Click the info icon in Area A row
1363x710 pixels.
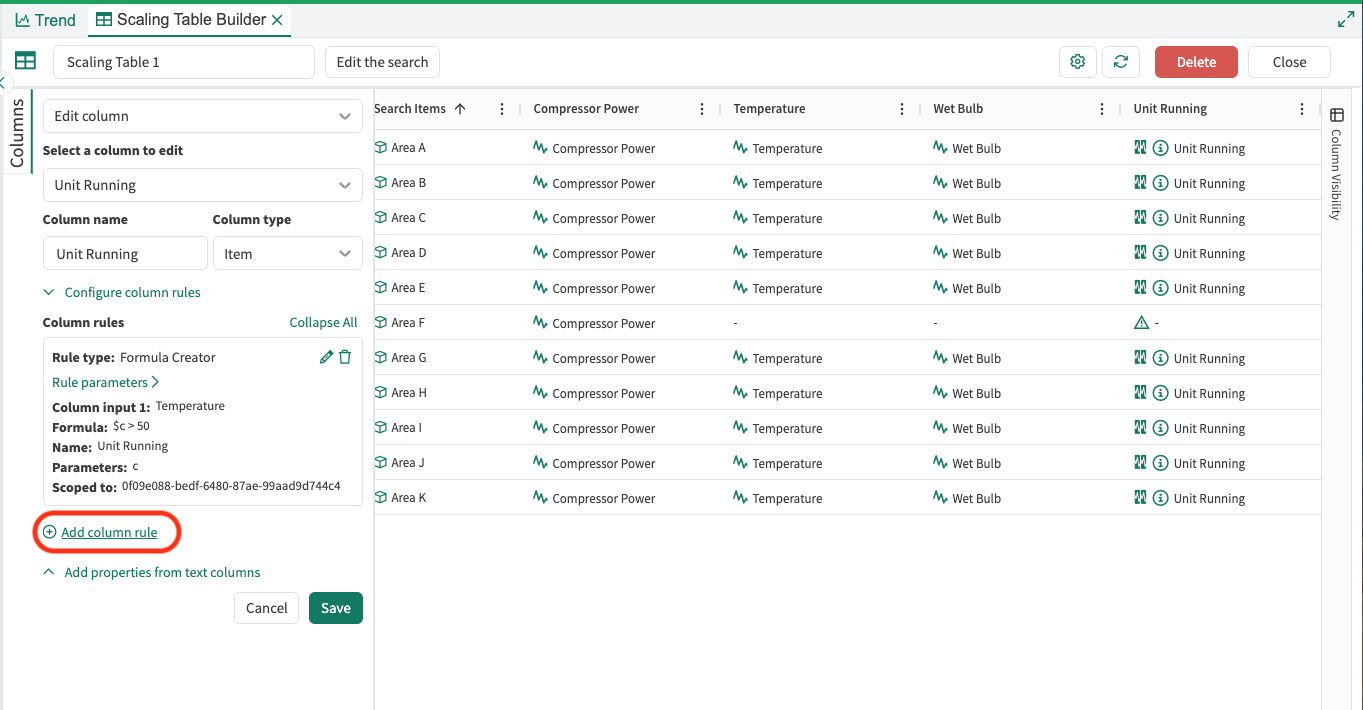(1160, 148)
